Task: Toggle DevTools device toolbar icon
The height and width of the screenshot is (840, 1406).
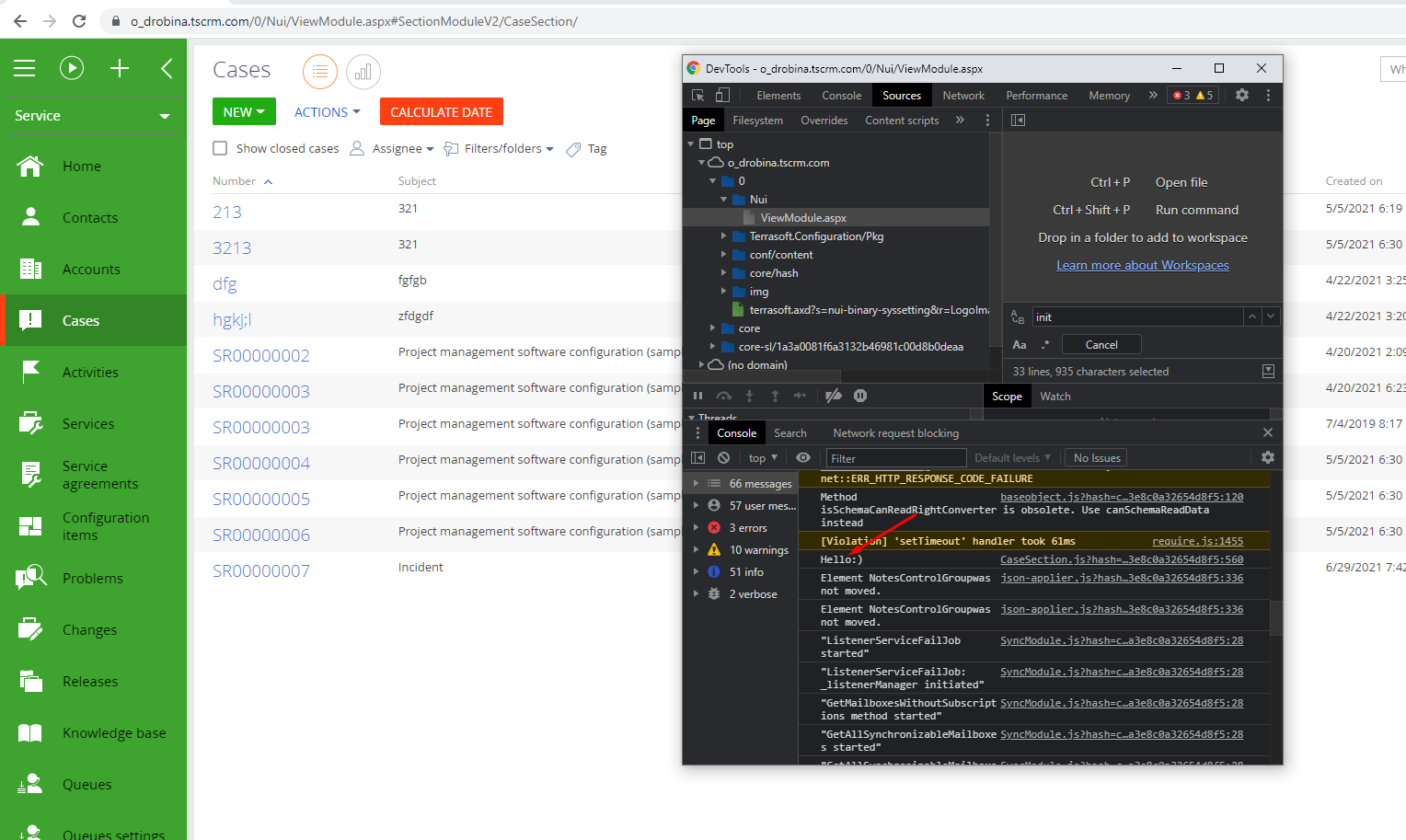Action: [722, 96]
